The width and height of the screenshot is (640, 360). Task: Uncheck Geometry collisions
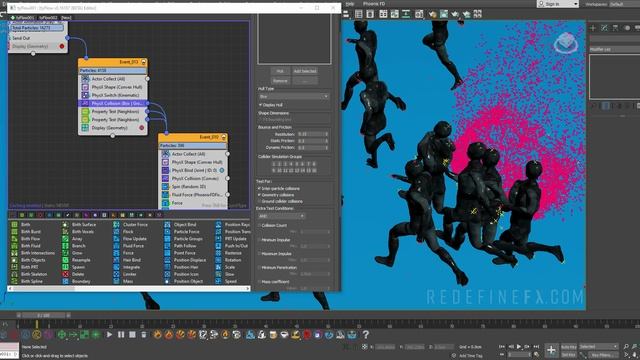[259, 195]
